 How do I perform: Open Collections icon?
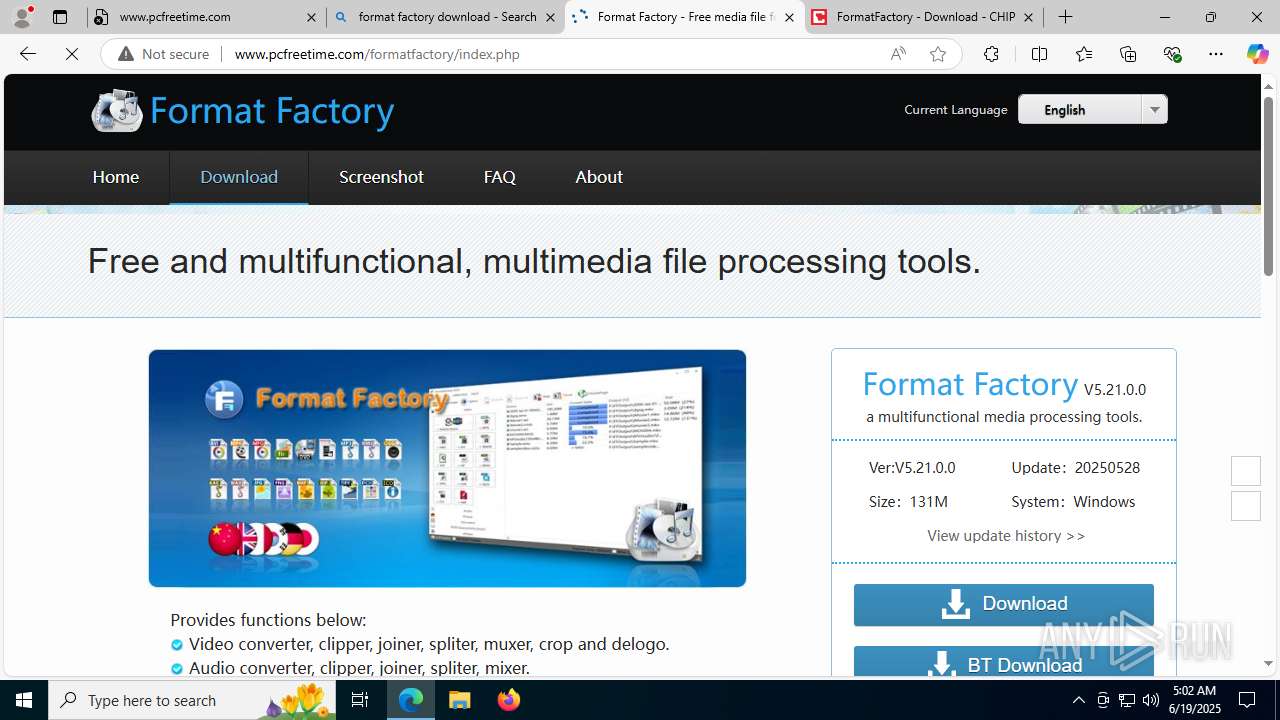coord(1128,54)
